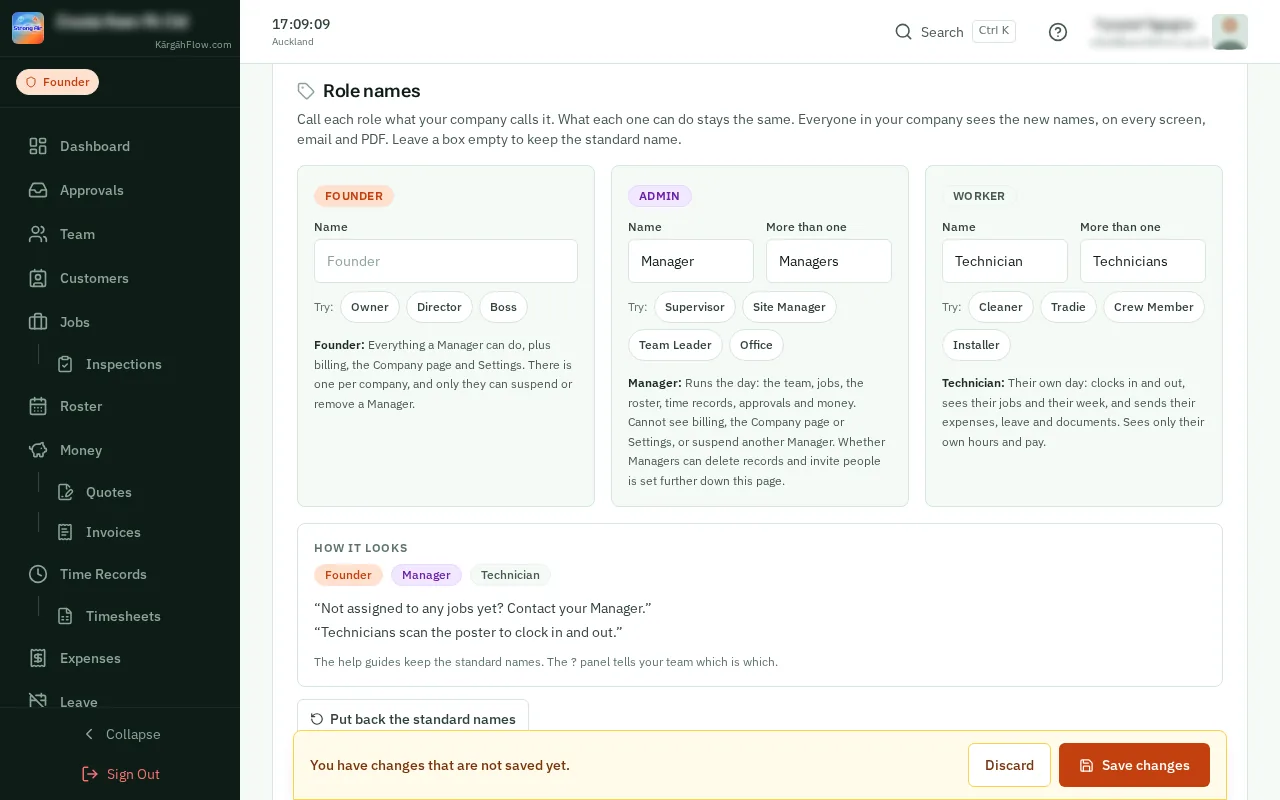The width and height of the screenshot is (1280, 800).
Task: Select the Installer suggestion chip
Action: (x=976, y=345)
